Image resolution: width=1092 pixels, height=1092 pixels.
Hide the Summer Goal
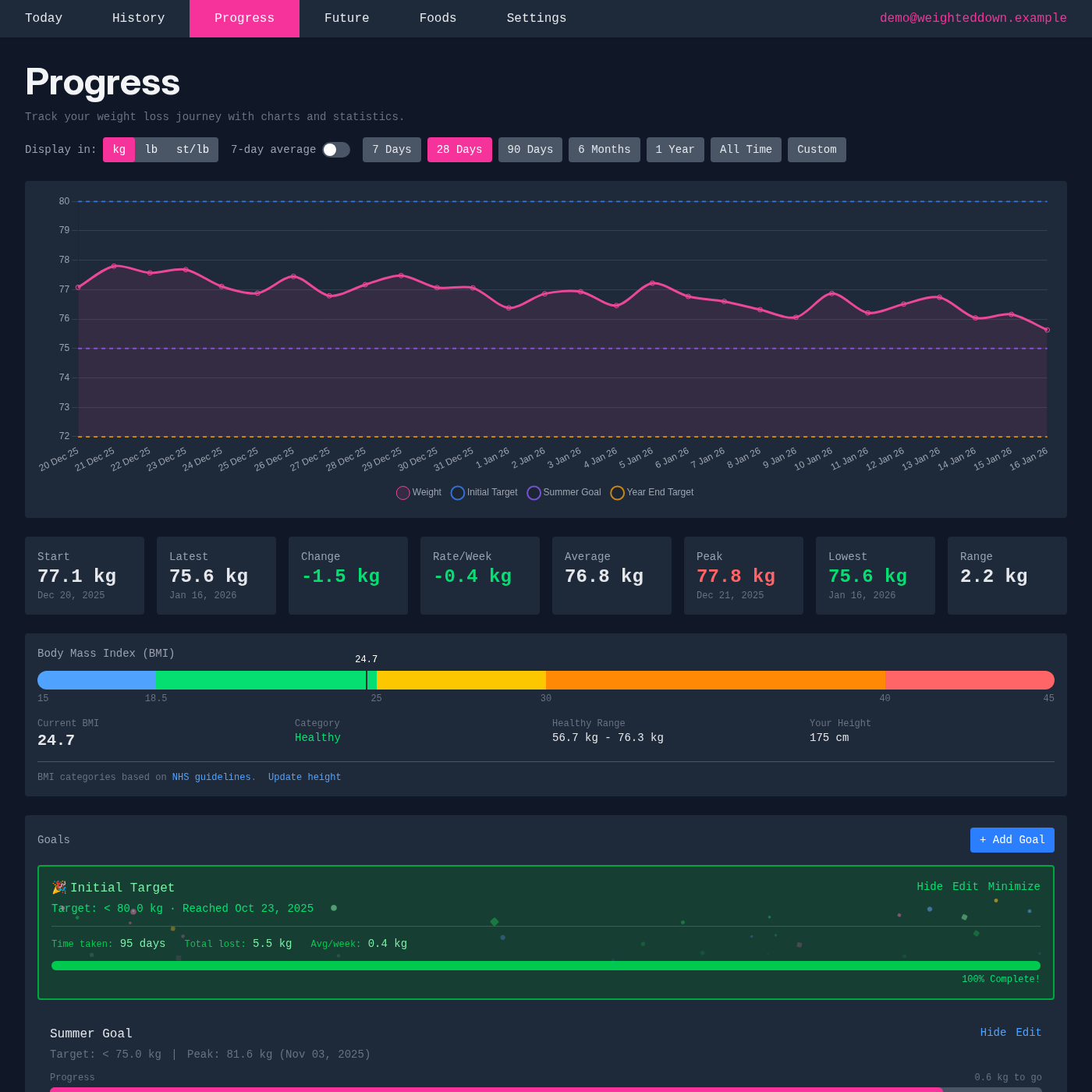pyautogui.click(x=992, y=1032)
